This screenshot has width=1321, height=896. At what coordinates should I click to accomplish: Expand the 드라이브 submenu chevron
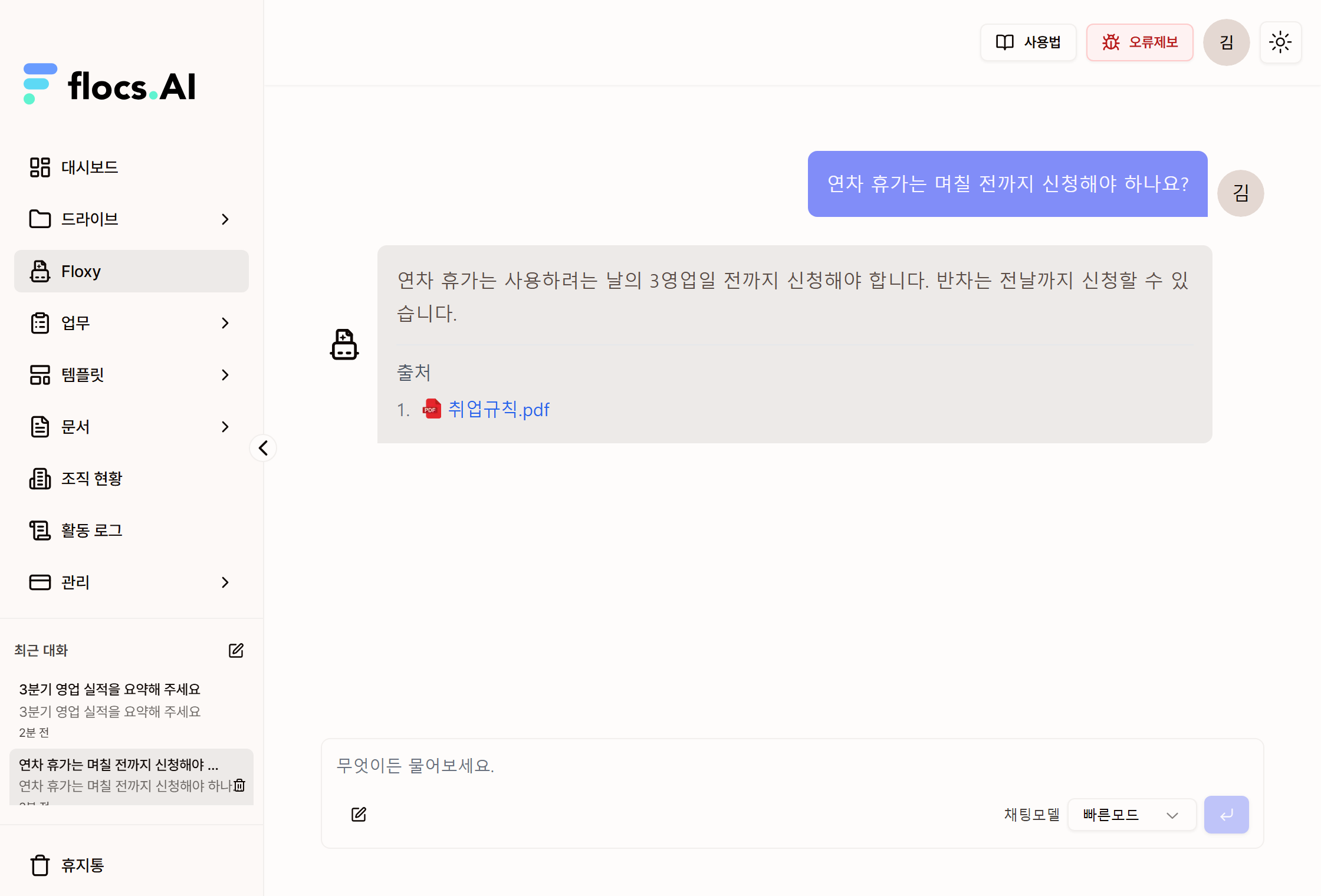click(225, 219)
